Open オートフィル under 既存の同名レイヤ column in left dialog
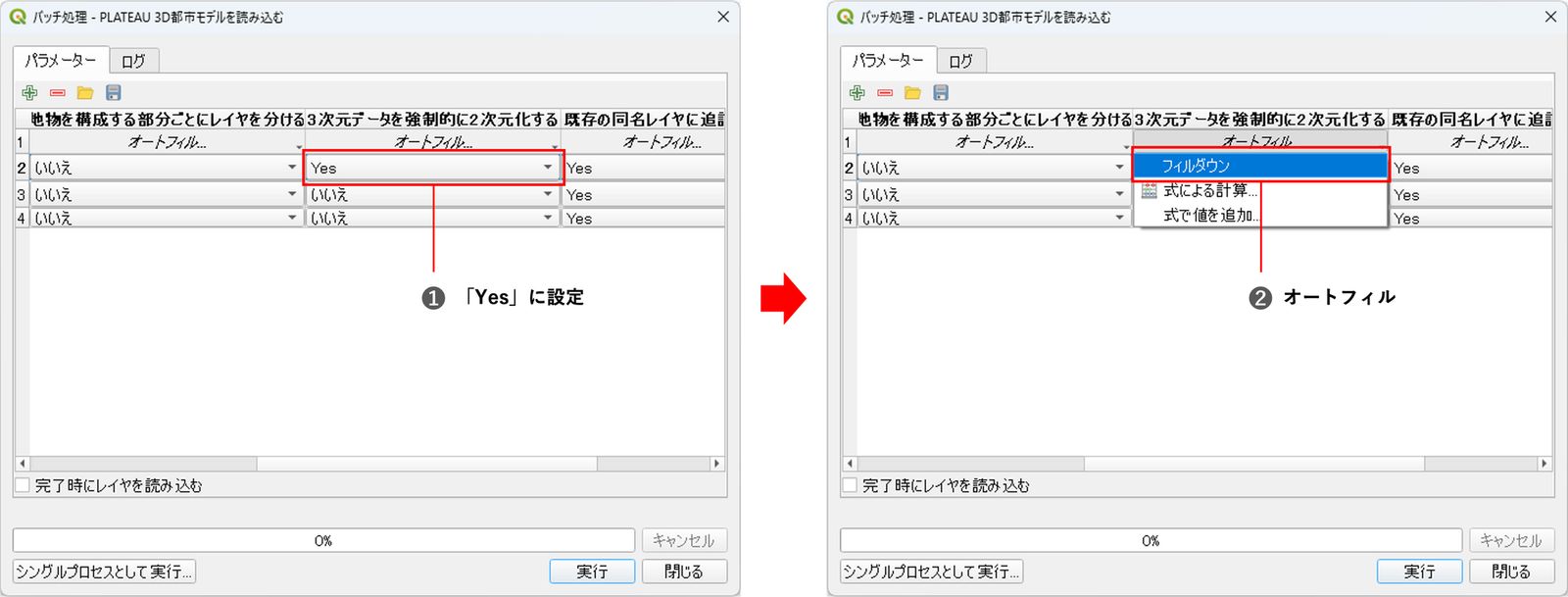Viewport: 1568px width, 597px height. tap(645, 142)
